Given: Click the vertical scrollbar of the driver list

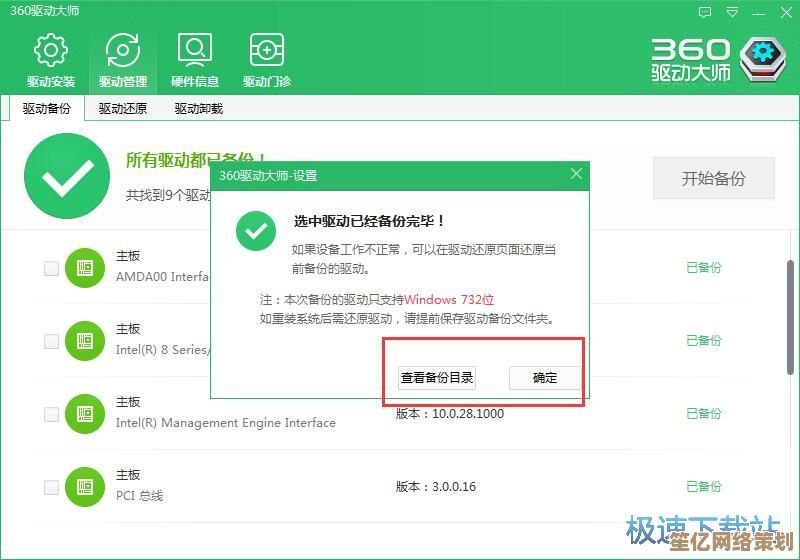Looking at the screenshot, I should 790,317.
